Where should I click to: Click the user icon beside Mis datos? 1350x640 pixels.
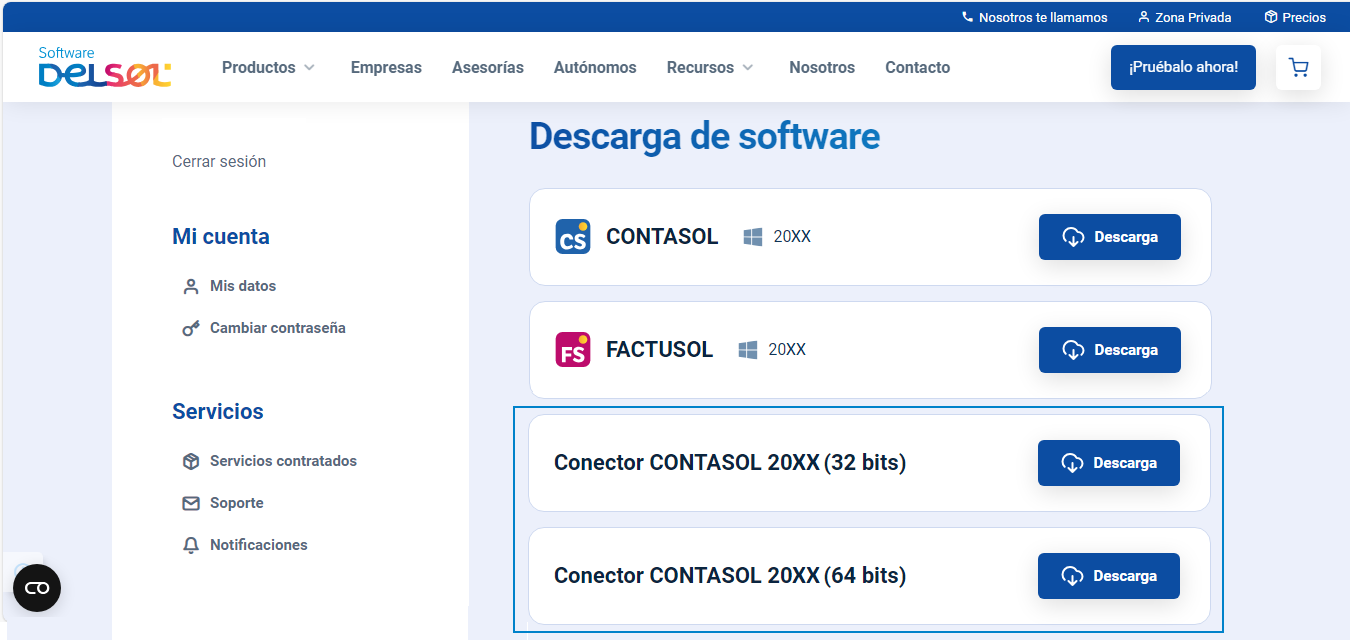(190, 285)
